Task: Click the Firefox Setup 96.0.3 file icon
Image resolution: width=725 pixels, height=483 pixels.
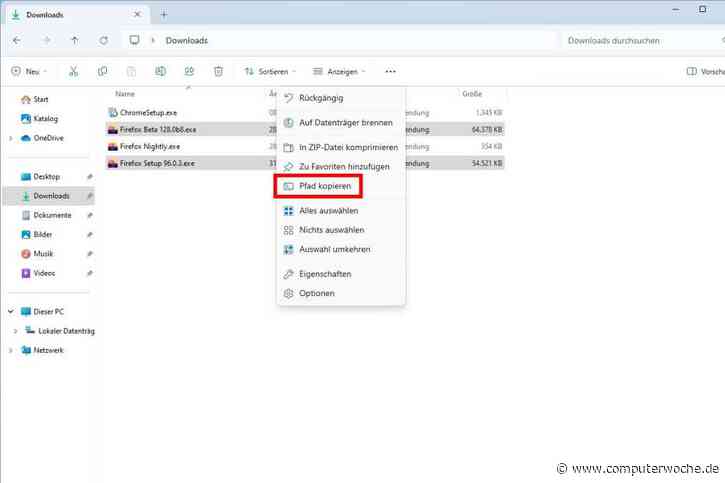Action: [x=112, y=164]
